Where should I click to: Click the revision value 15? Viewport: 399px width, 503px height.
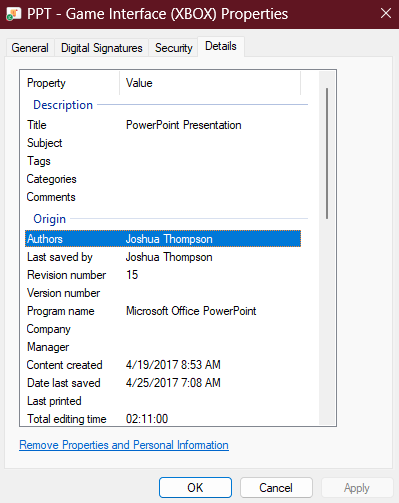[132, 275]
